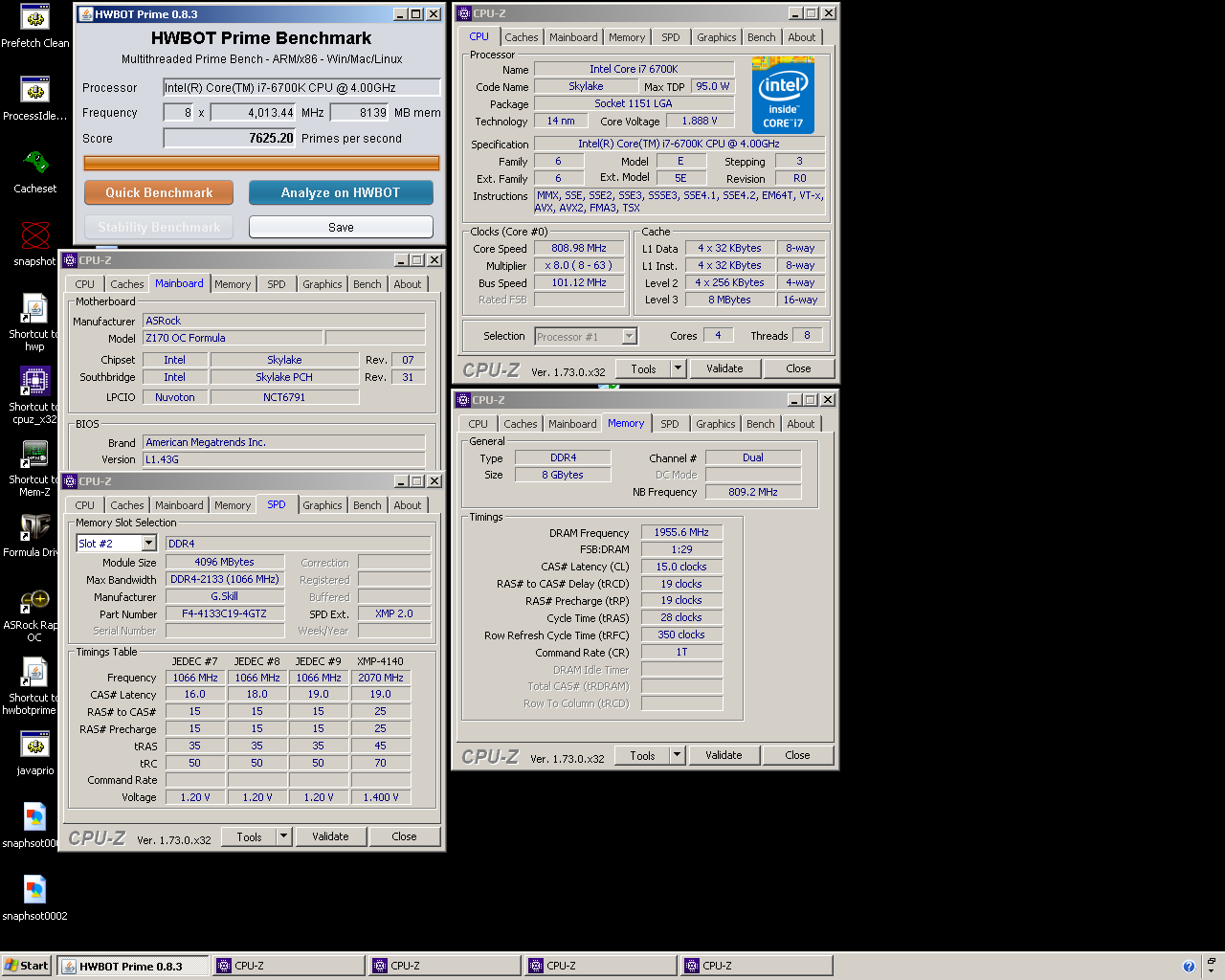Select the last CPU-Z taskbar item
Screen dimensions: 1225x980
coord(756,966)
